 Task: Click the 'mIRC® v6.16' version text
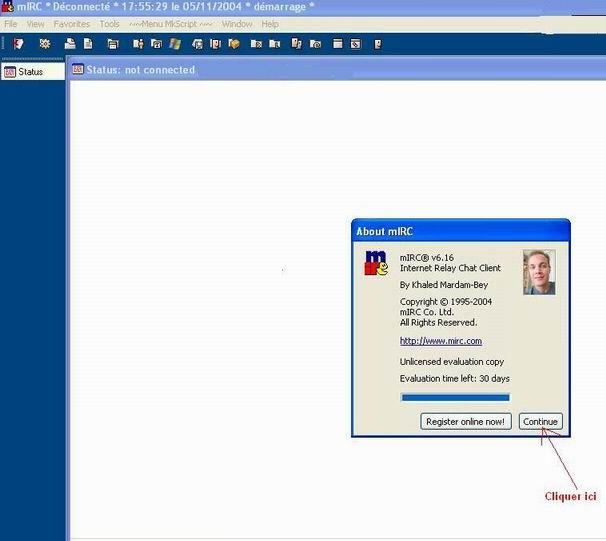click(427, 258)
